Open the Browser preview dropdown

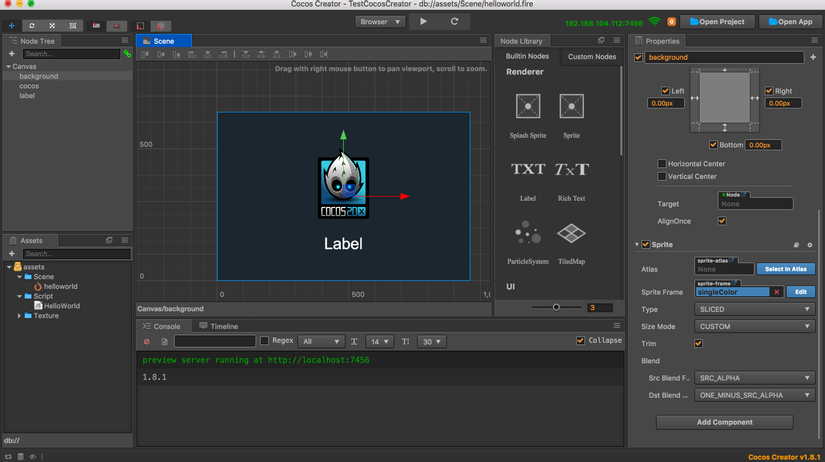[380, 22]
